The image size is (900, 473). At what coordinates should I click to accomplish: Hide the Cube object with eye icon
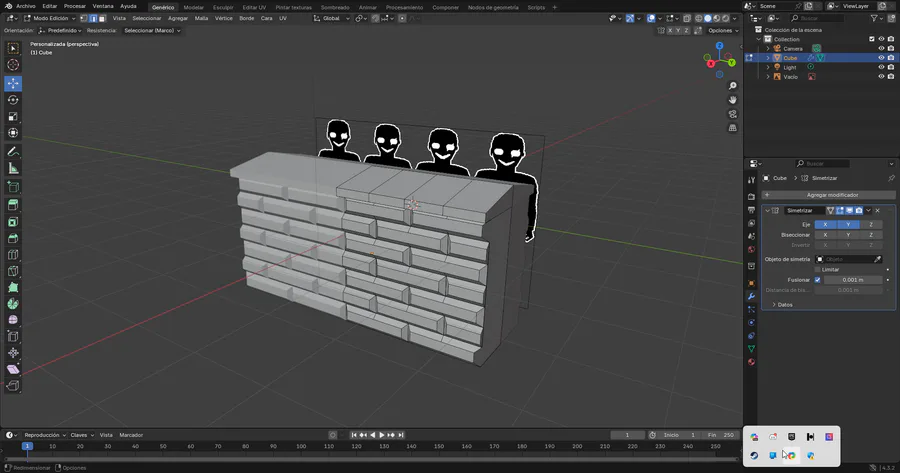881,58
